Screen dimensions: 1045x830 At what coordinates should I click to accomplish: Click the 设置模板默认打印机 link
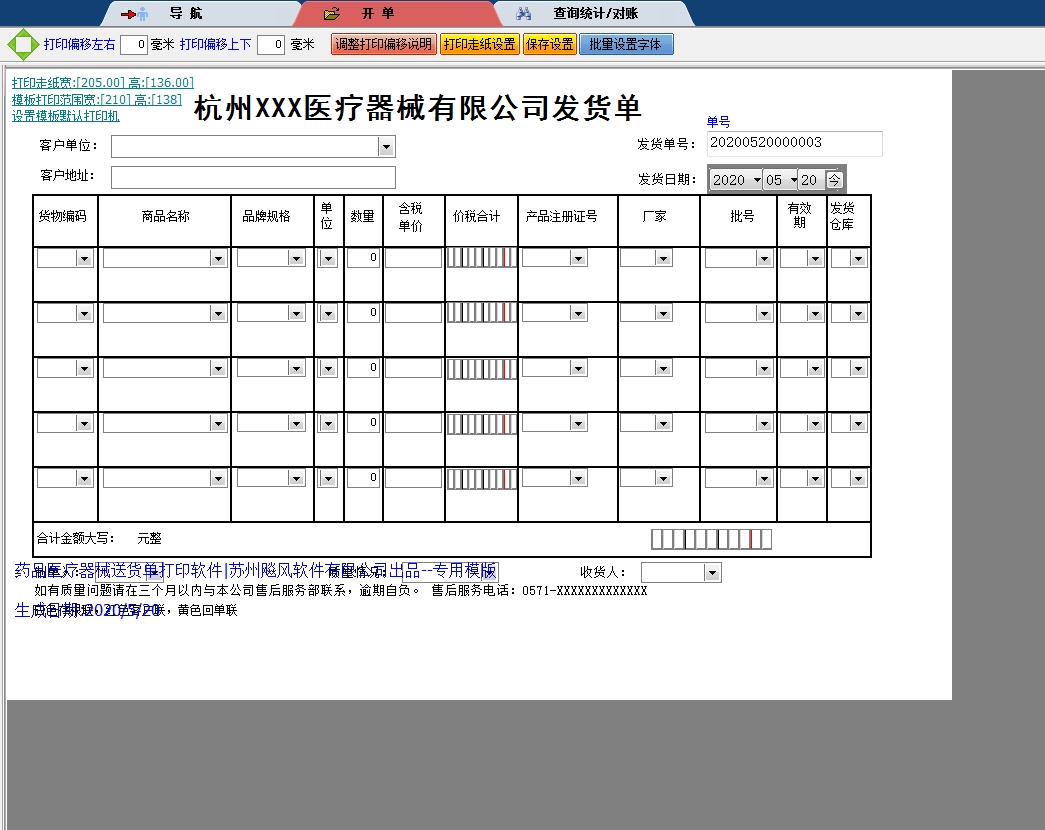(x=64, y=116)
